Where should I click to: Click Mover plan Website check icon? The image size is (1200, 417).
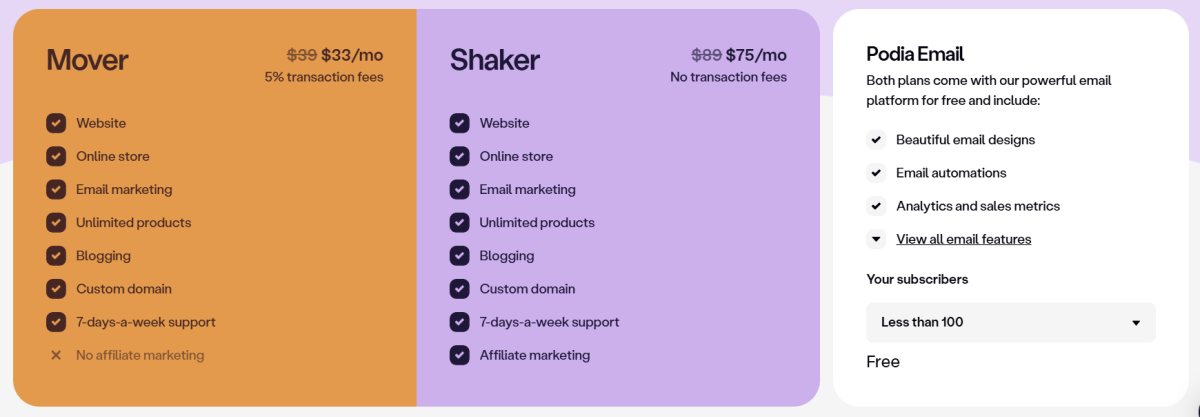(x=56, y=123)
